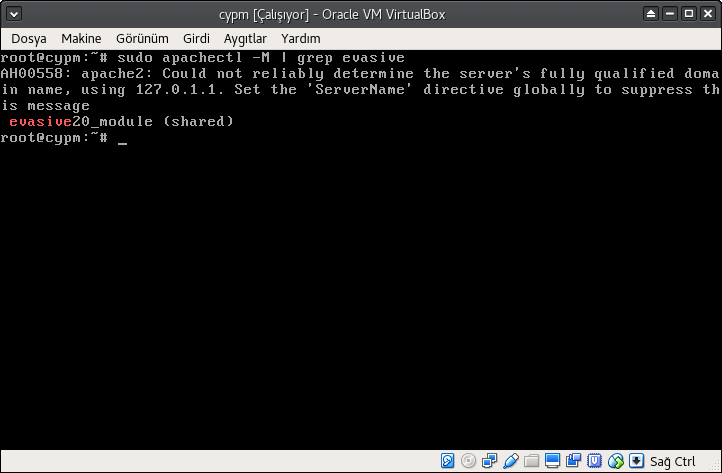Image resolution: width=722 pixels, height=473 pixels.
Task: Click the optical disc drive status icon
Action: coord(469,461)
